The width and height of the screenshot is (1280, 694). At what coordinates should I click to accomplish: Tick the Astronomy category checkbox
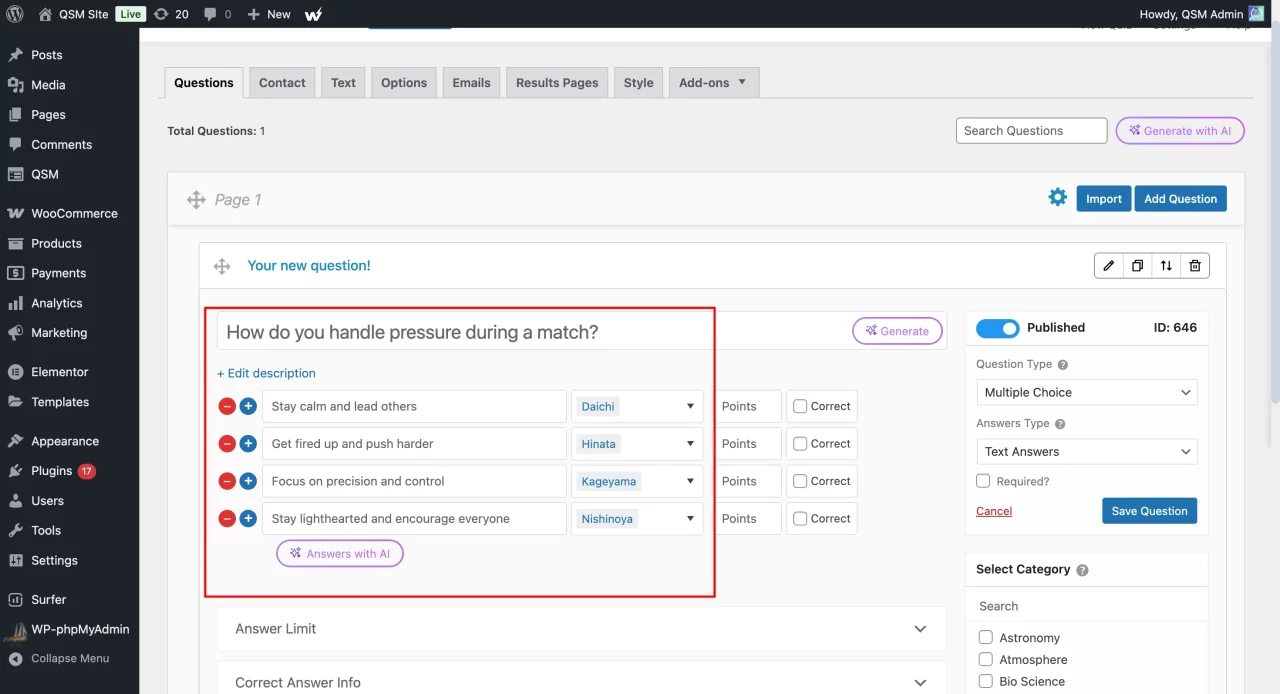tap(986, 638)
